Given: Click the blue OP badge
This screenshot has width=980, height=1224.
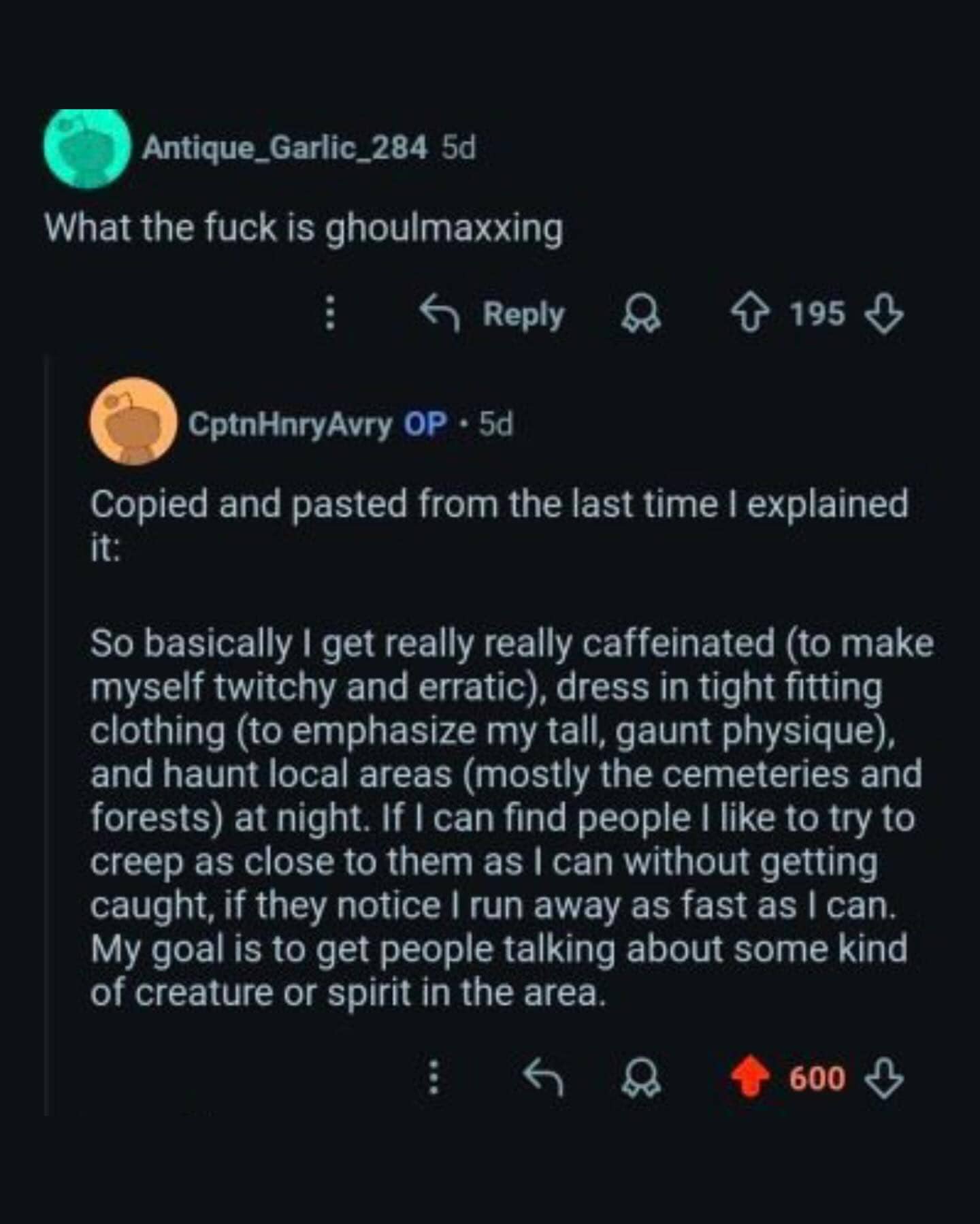Looking at the screenshot, I should tap(425, 424).
